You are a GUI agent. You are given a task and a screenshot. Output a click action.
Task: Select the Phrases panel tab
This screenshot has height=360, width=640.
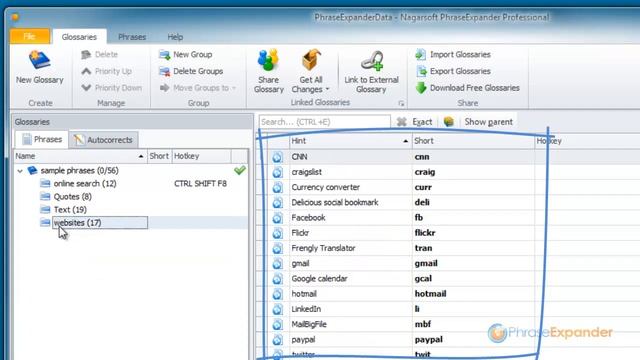(x=42, y=139)
